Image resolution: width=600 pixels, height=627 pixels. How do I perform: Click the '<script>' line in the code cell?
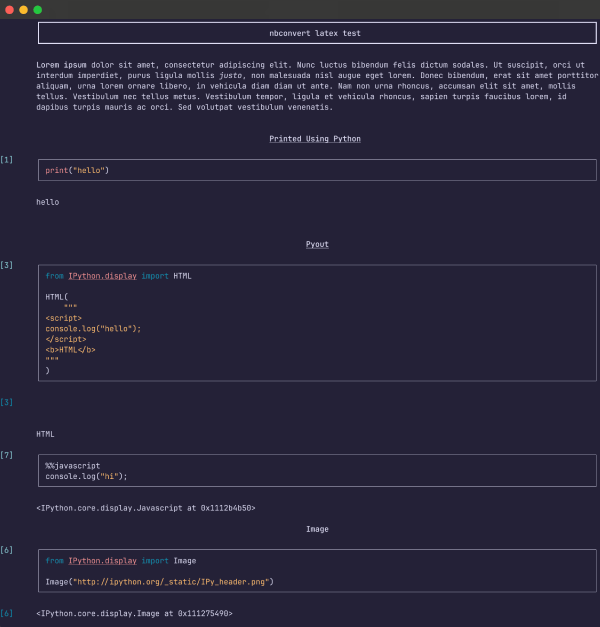click(64, 318)
